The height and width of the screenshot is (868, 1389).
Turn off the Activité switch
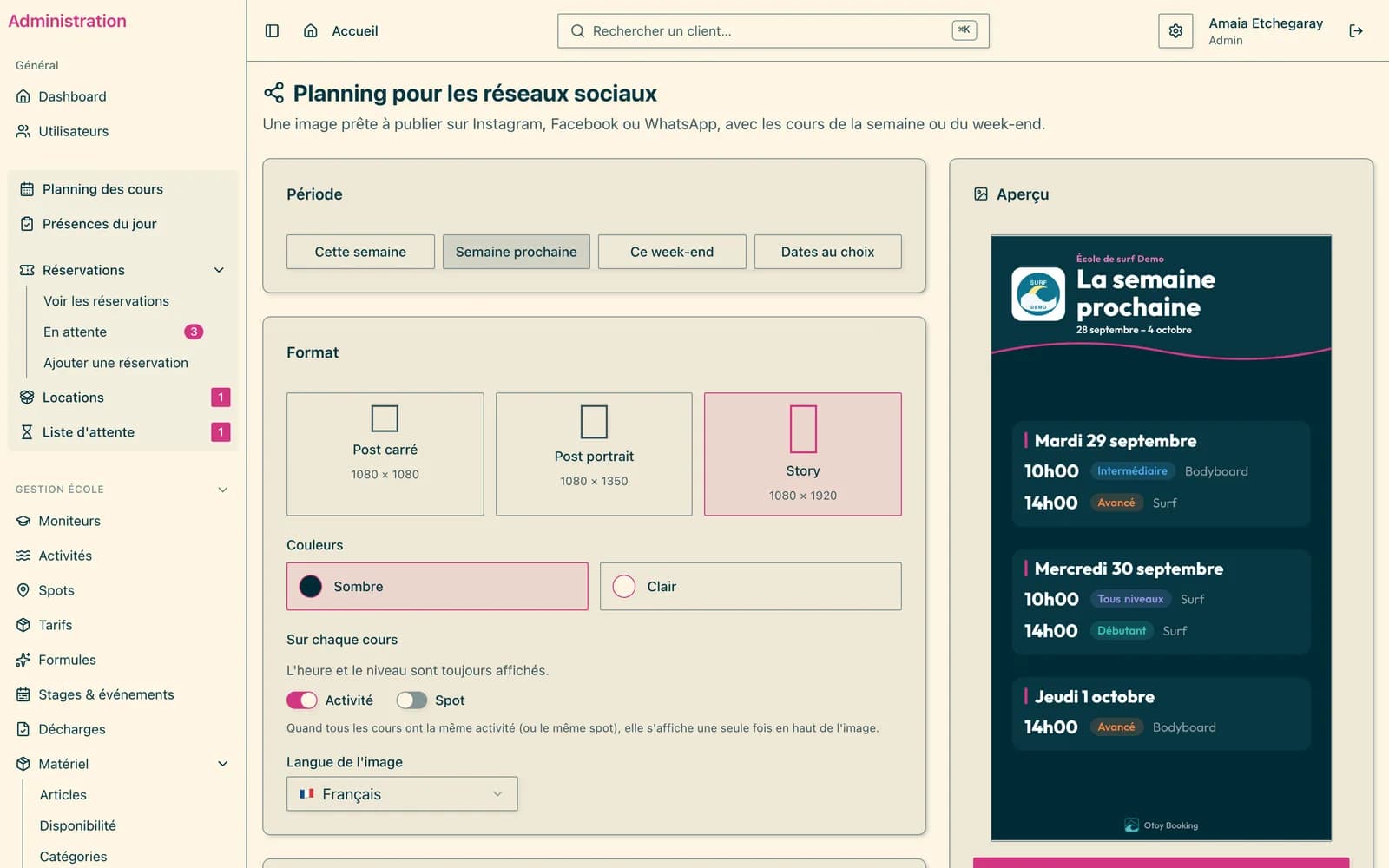tap(302, 700)
